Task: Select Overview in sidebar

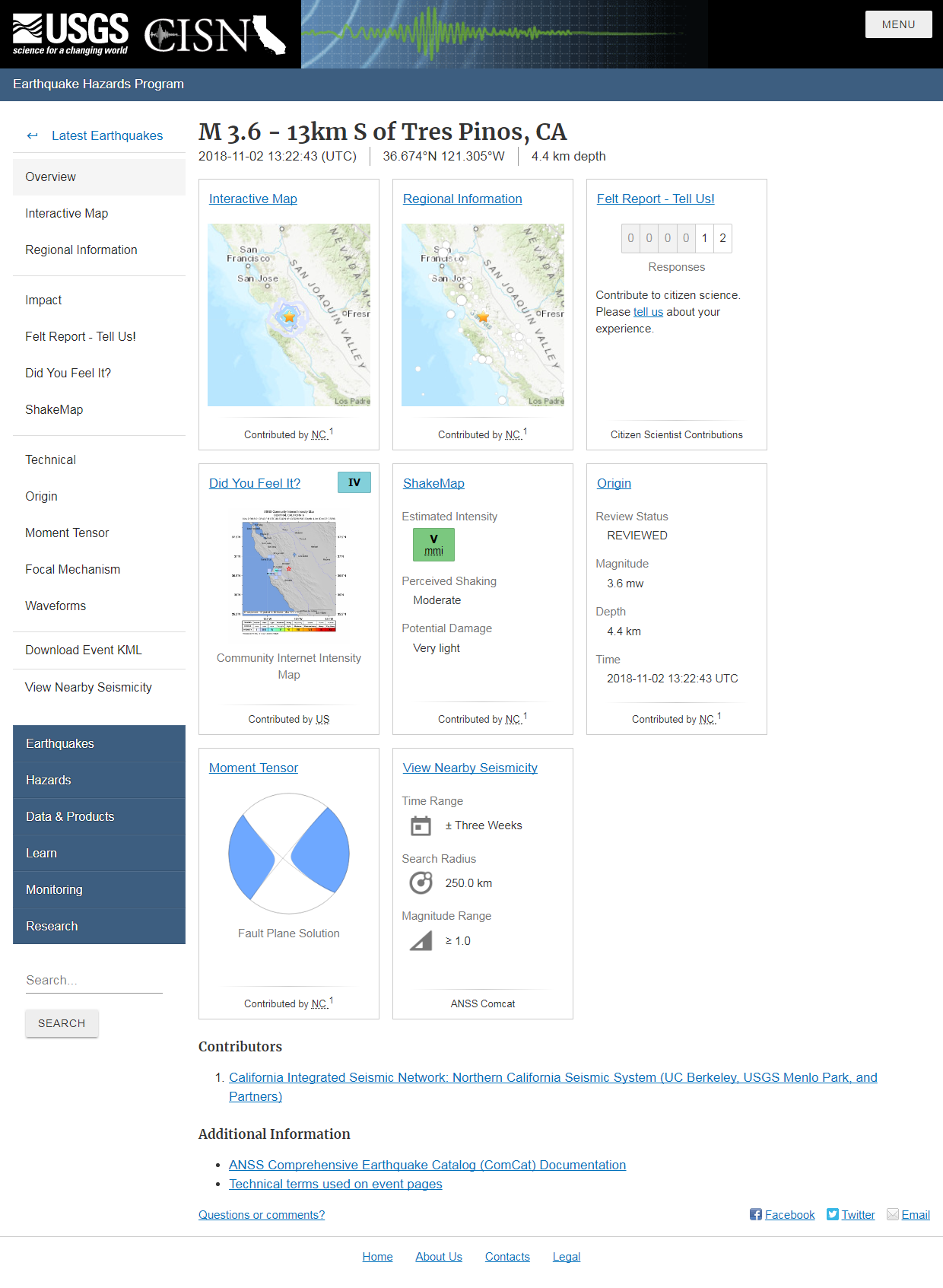Action: pyautogui.click(x=99, y=177)
